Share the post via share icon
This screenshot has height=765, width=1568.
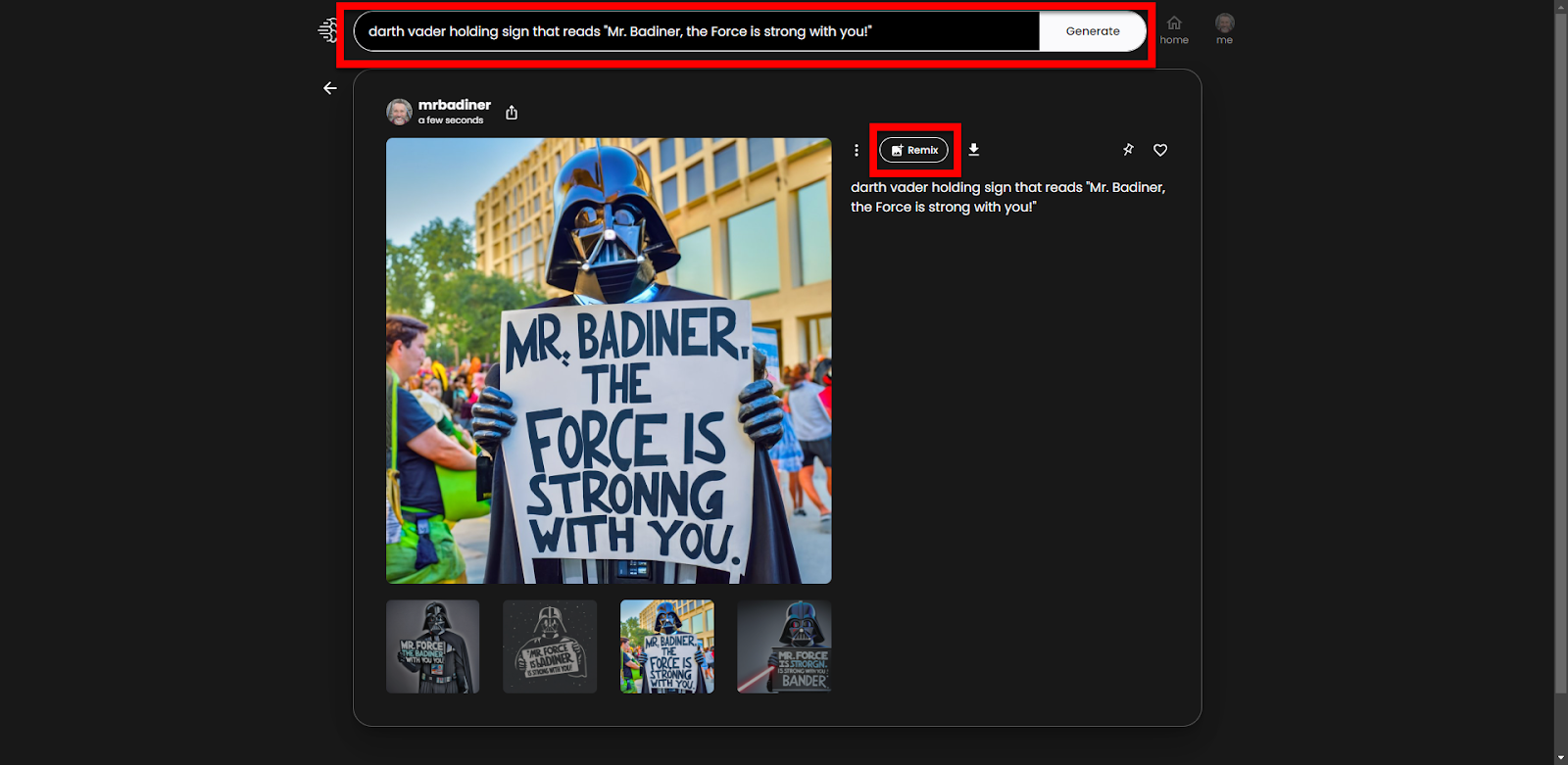pos(512,113)
